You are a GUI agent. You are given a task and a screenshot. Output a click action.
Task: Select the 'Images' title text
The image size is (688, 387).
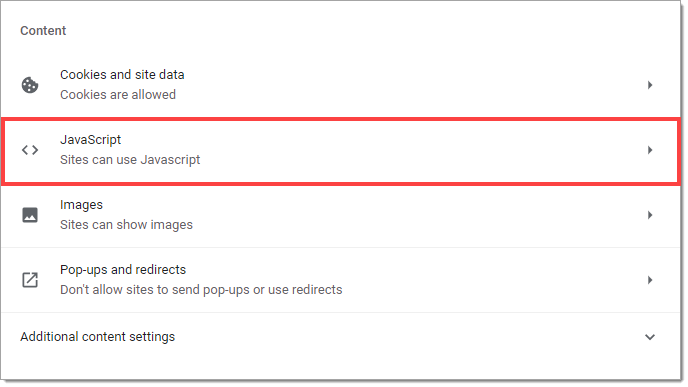point(81,205)
